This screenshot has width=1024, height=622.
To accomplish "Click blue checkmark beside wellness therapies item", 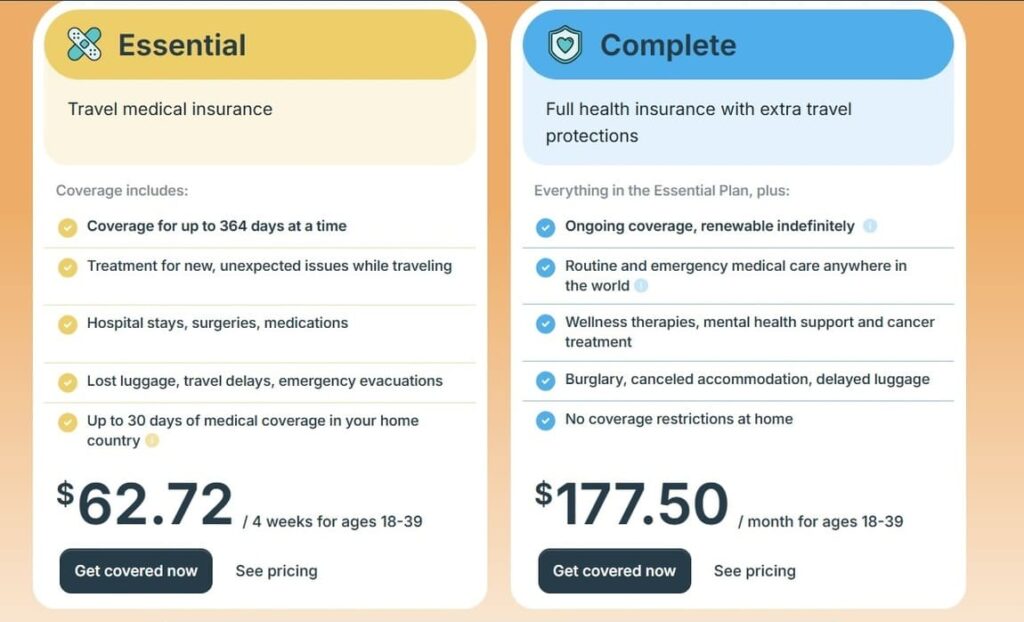I will (545, 324).
